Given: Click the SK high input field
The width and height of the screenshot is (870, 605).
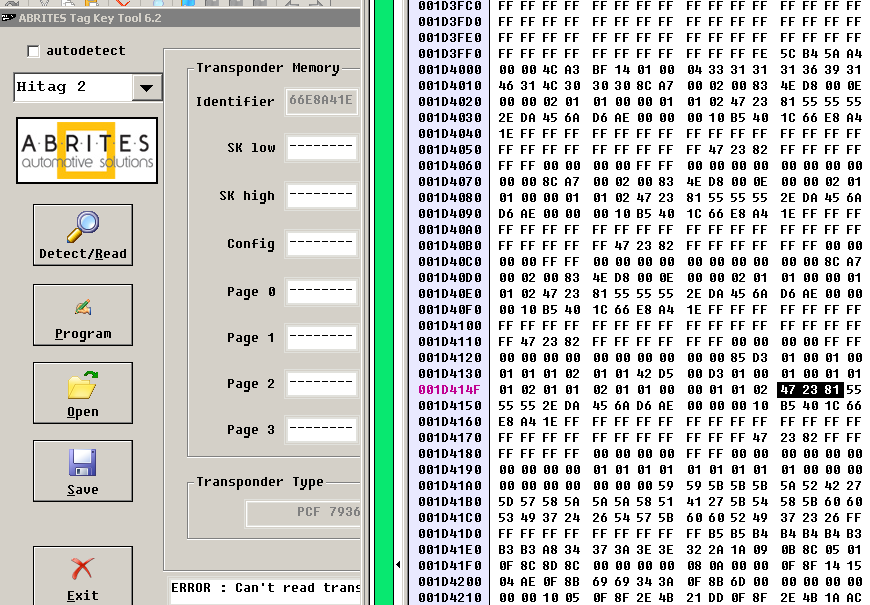Looking at the screenshot, I should [x=321, y=196].
